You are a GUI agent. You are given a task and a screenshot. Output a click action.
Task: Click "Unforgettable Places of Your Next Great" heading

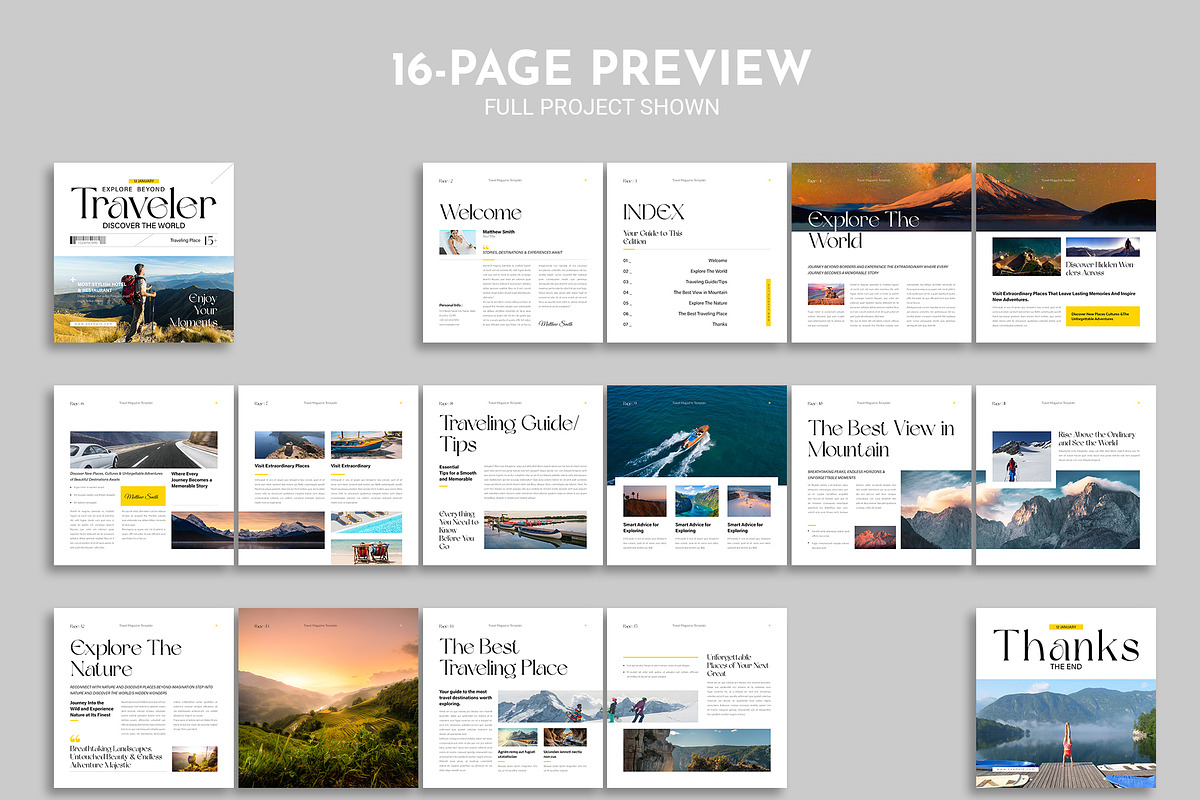pos(737,664)
